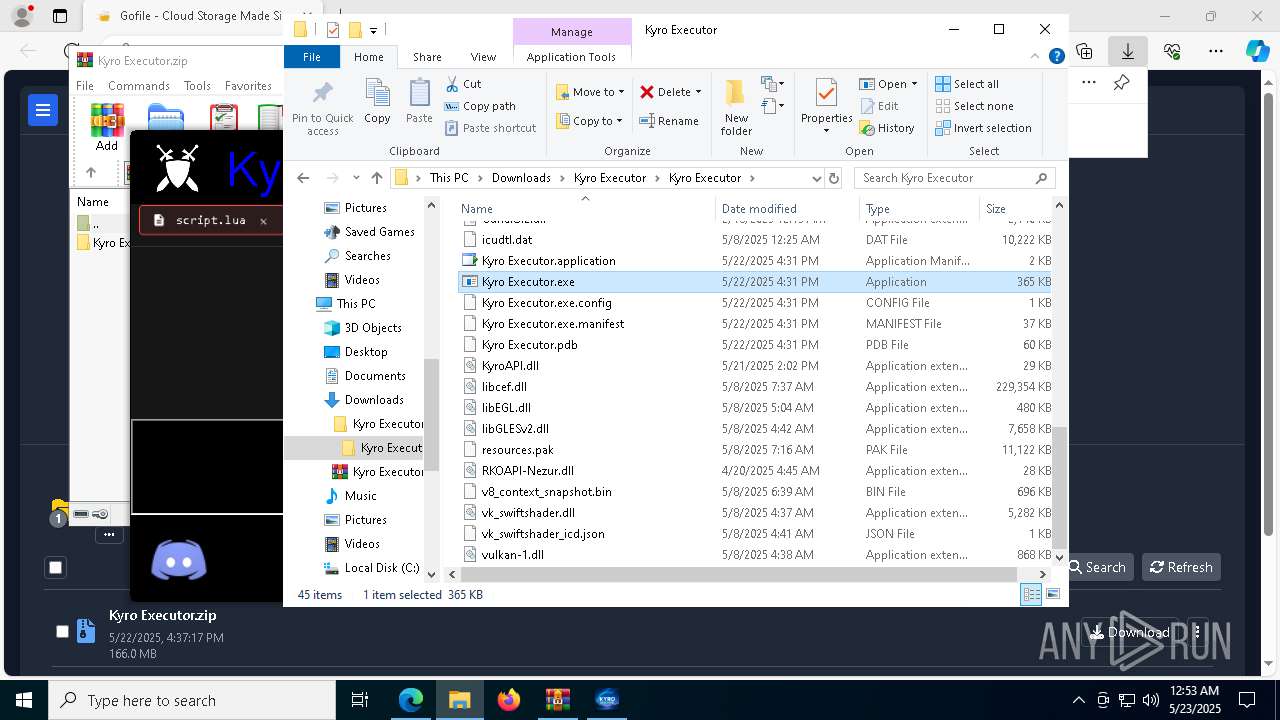Open Copy to dropdown
This screenshot has width=1280, height=720.
point(588,121)
